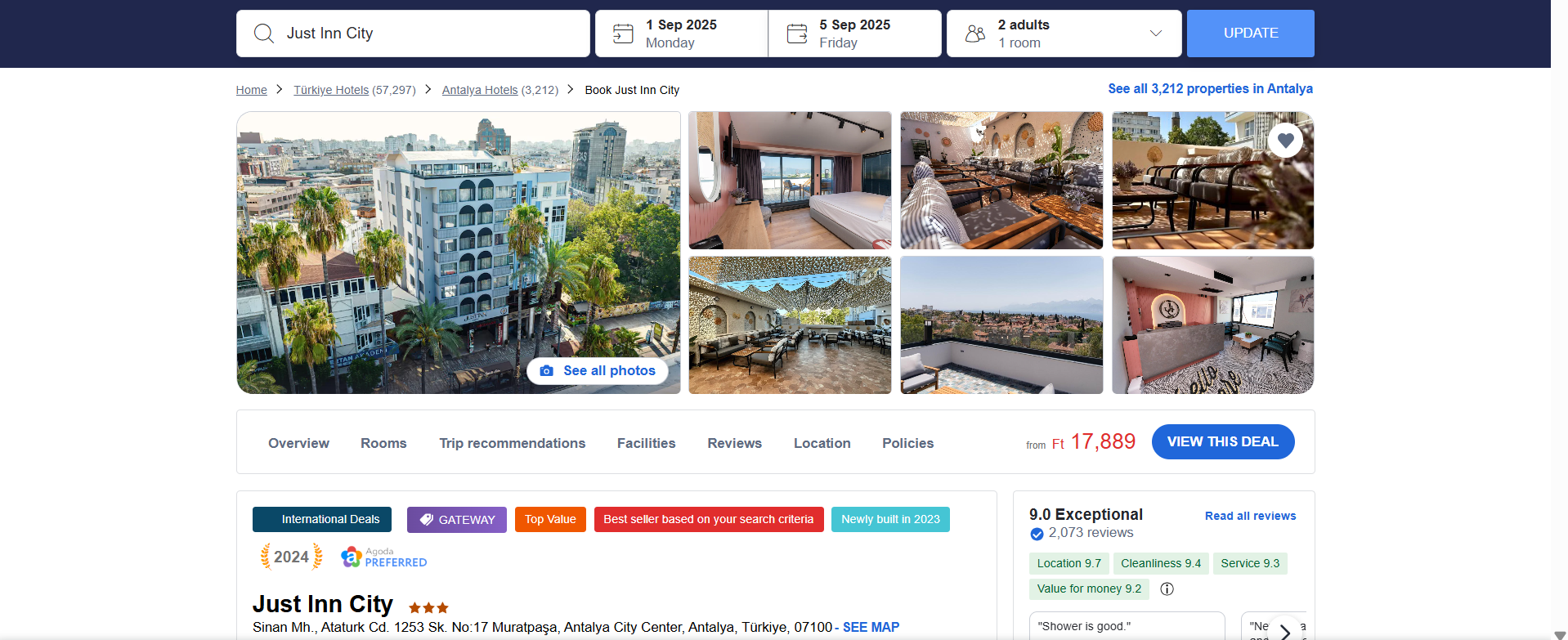Viewport: 1568px width, 640px height.
Task: Click the VIEW THIS DEAL button
Action: tap(1222, 441)
